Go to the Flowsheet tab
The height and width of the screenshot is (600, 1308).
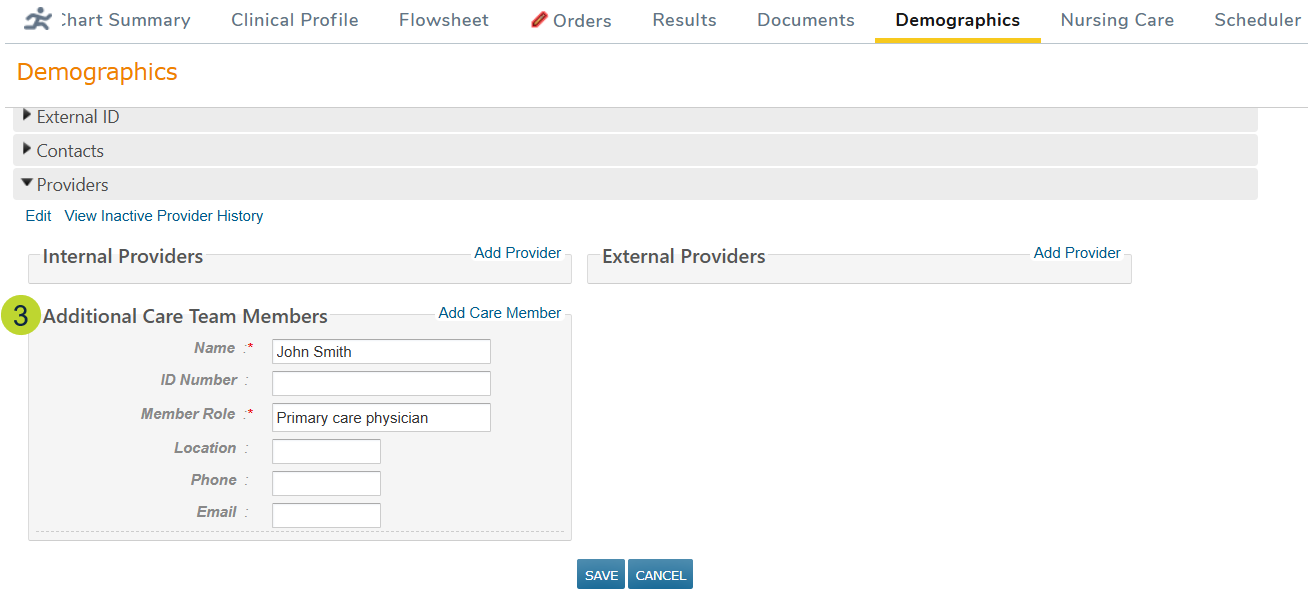click(x=443, y=20)
